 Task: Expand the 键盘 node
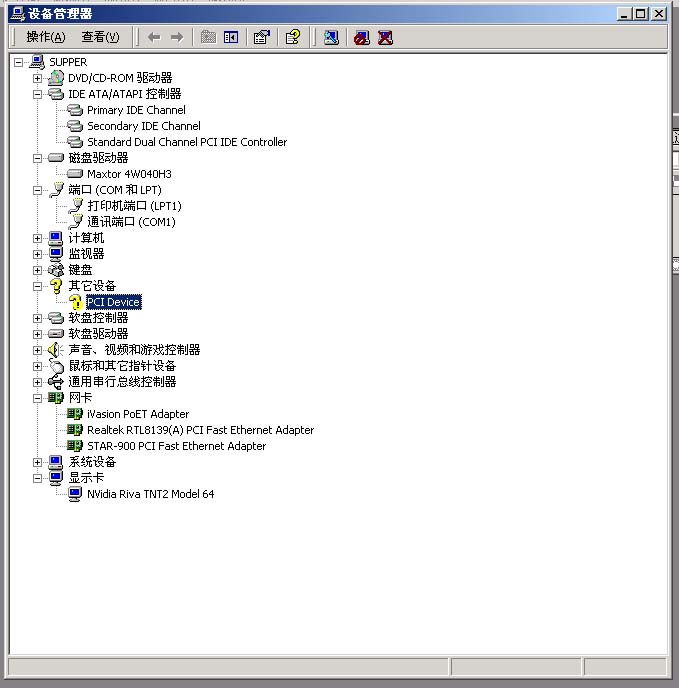[x=37, y=270]
